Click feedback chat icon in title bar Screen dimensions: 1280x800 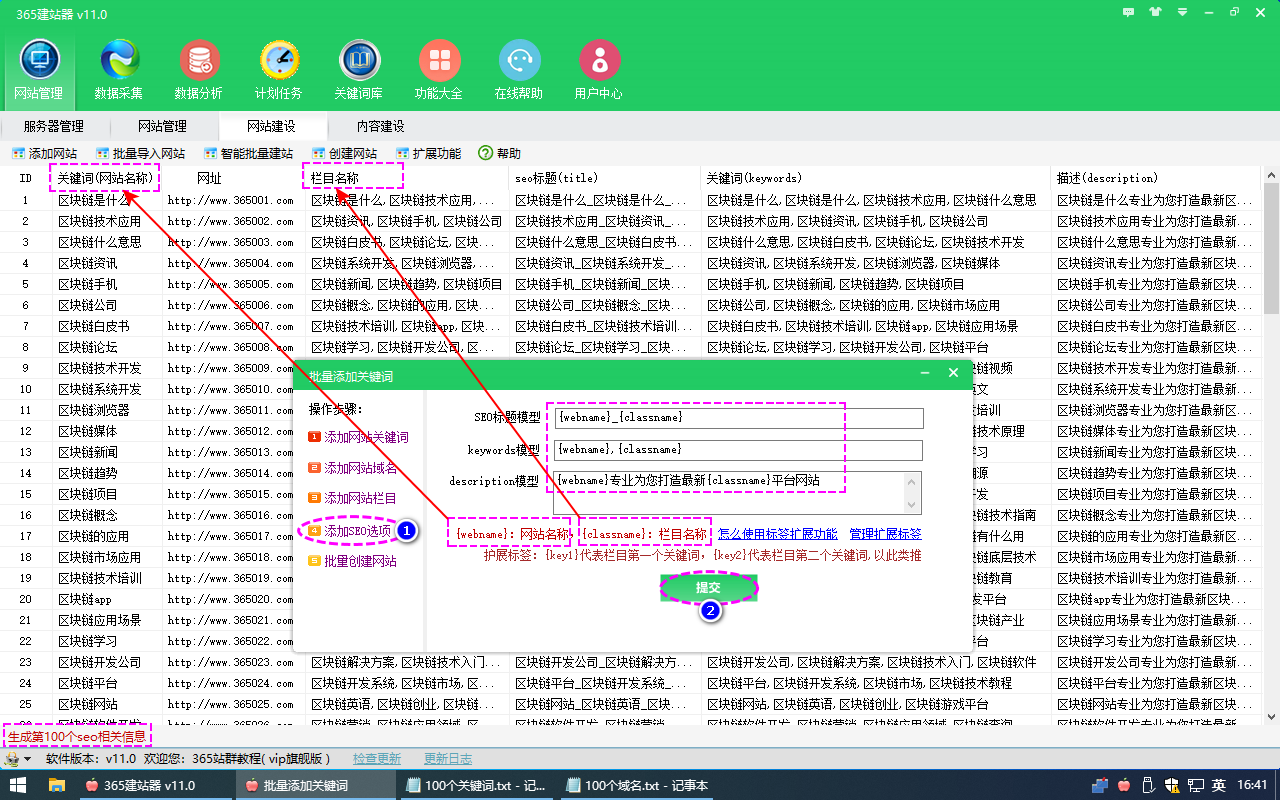pos(1129,13)
